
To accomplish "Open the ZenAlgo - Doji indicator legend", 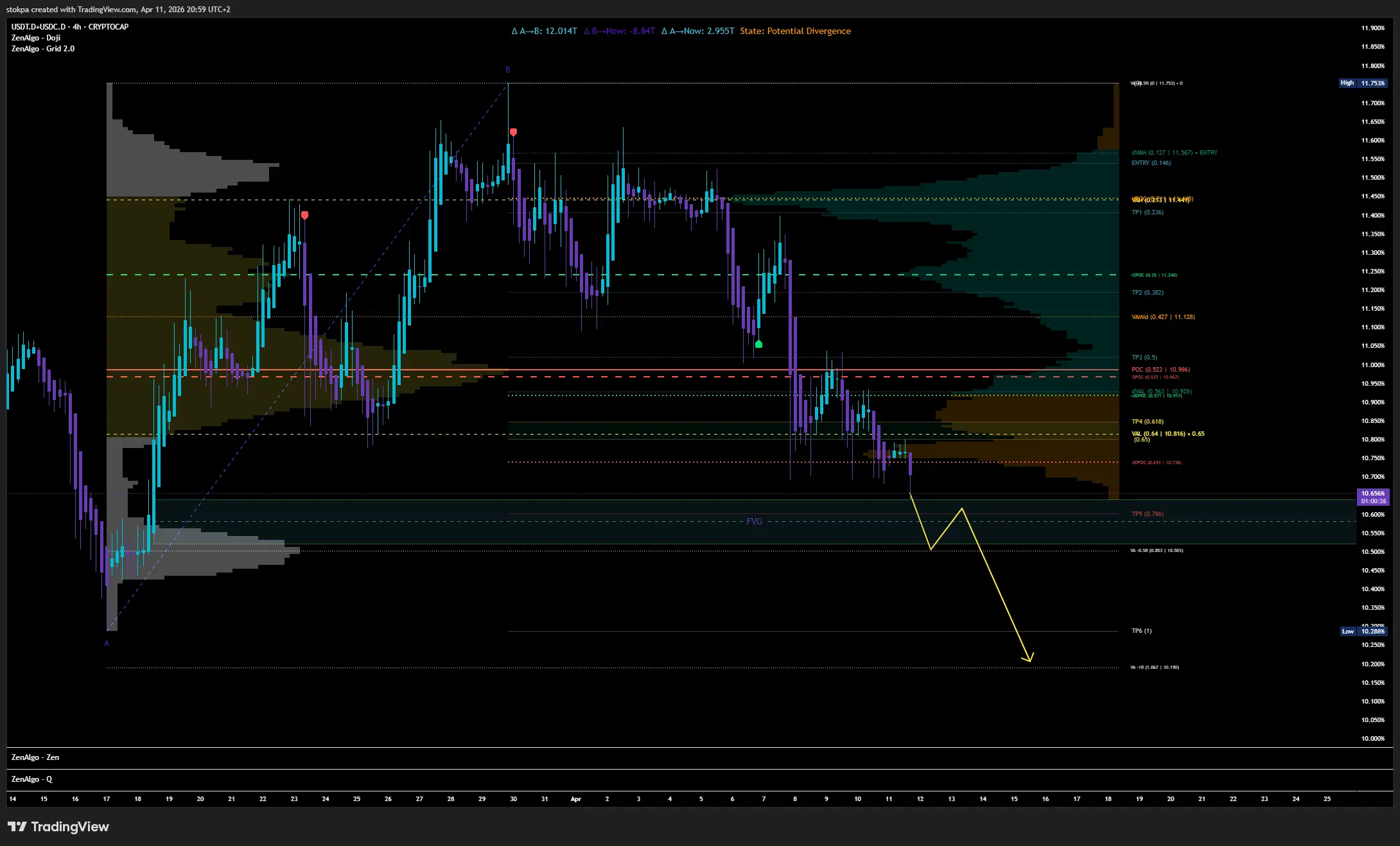I will pyautogui.click(x=36, y=38).
